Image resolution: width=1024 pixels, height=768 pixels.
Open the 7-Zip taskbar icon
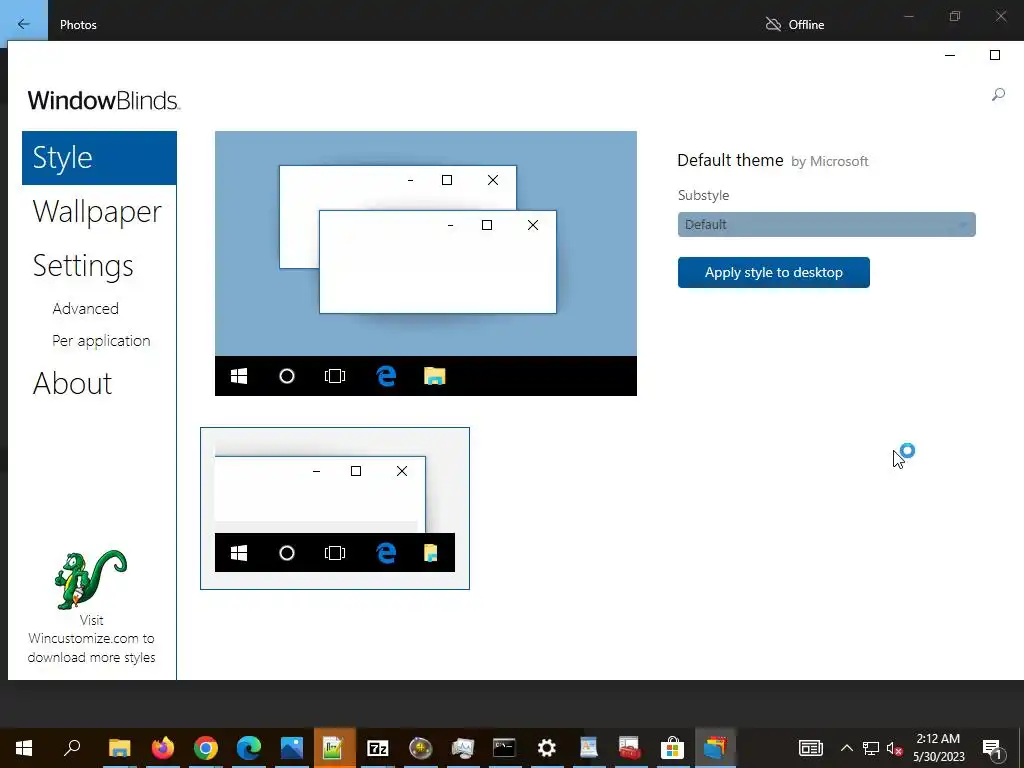[x=377, y=748]
